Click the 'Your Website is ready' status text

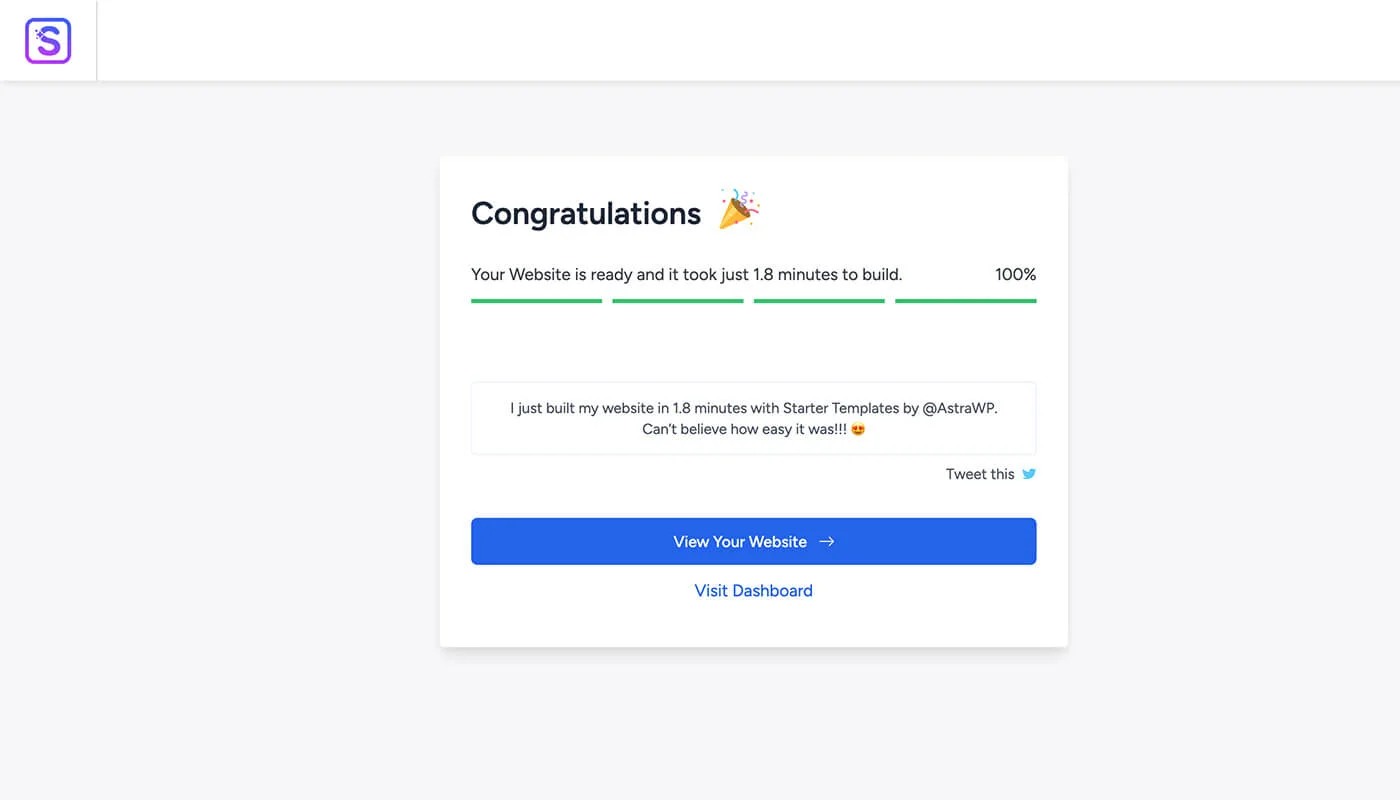(x=686, y=274)
